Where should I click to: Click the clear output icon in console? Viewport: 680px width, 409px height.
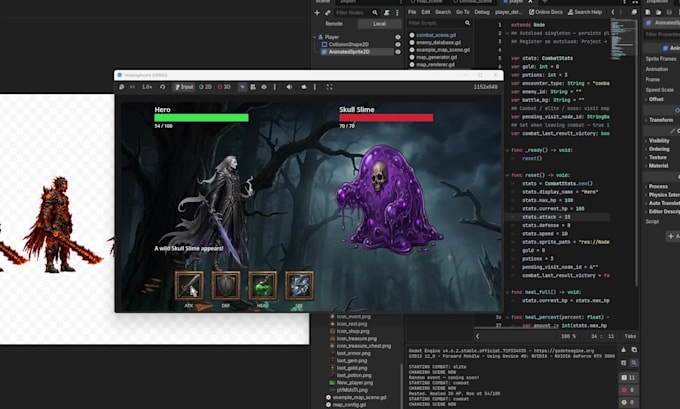623,350
